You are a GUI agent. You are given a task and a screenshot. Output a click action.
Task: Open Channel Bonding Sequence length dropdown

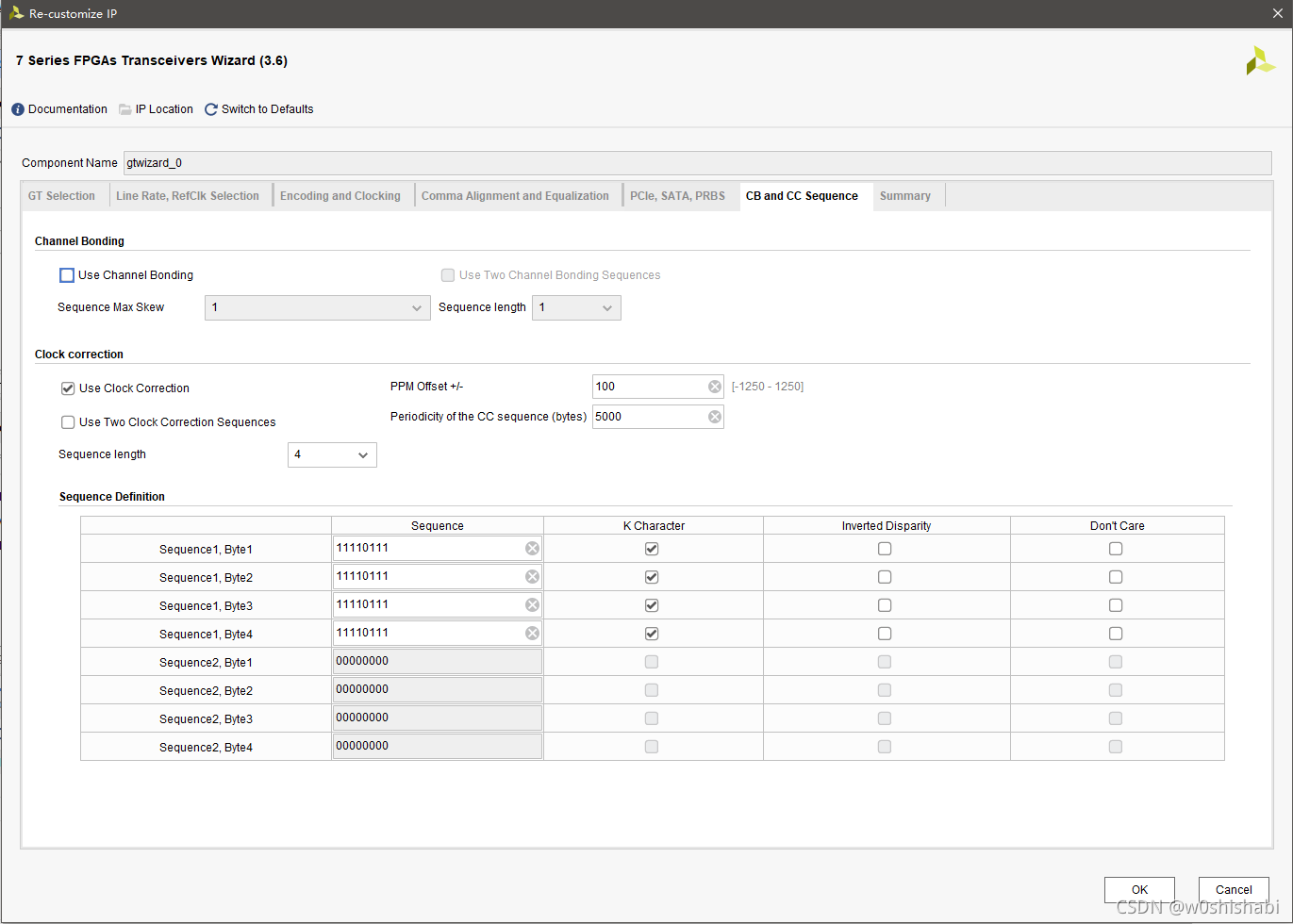tap(576, 307)
